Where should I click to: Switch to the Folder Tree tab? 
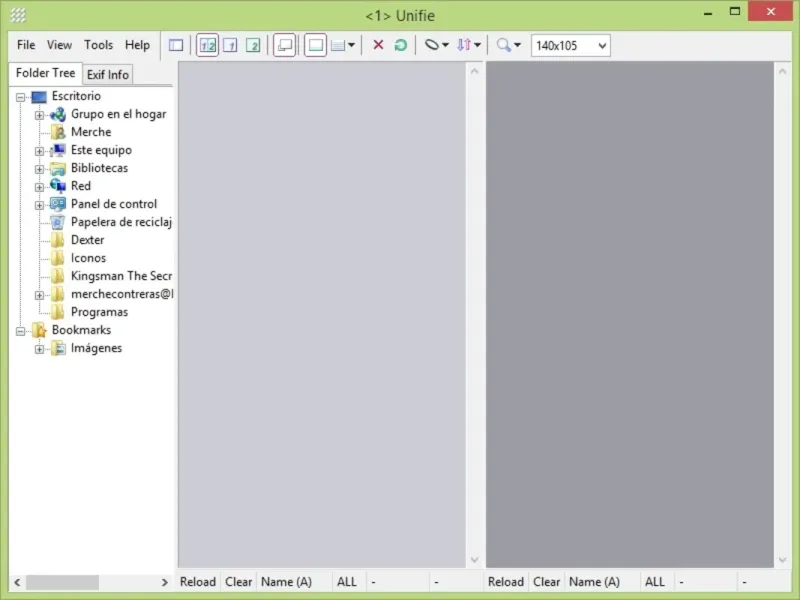click(45, 73)
